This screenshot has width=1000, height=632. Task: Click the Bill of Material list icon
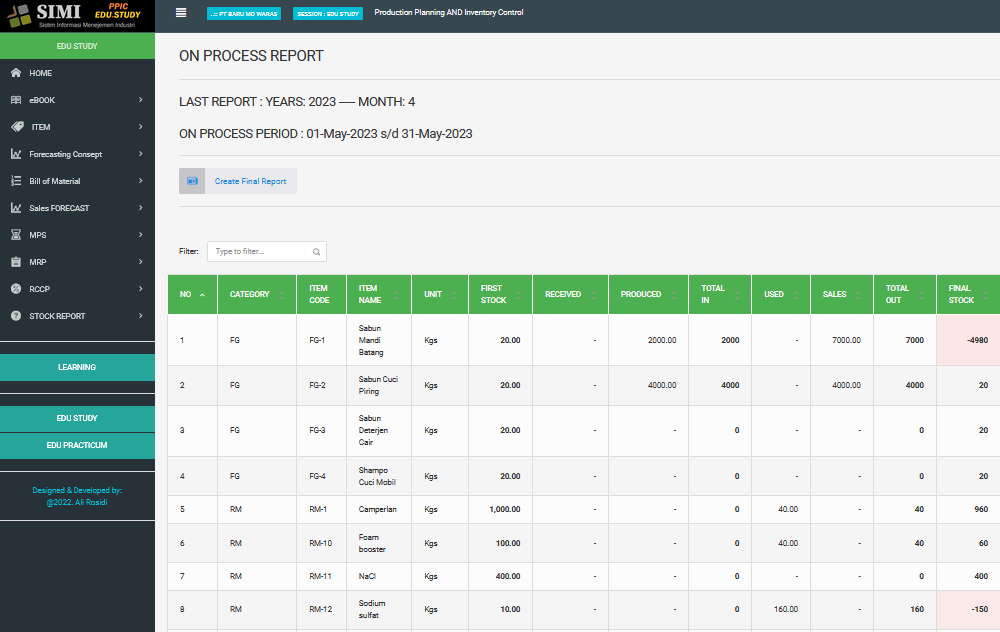(16, 181)
